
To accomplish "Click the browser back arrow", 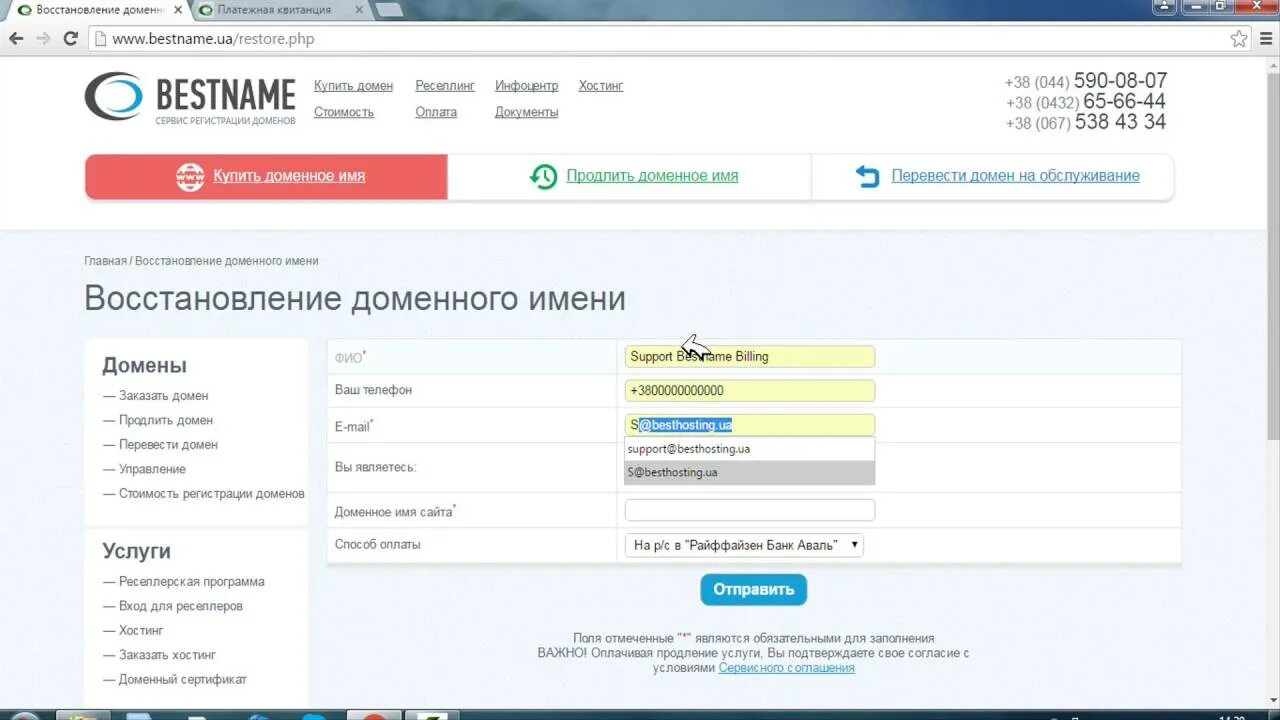I will pyautogui.click(x=17, y=39).
